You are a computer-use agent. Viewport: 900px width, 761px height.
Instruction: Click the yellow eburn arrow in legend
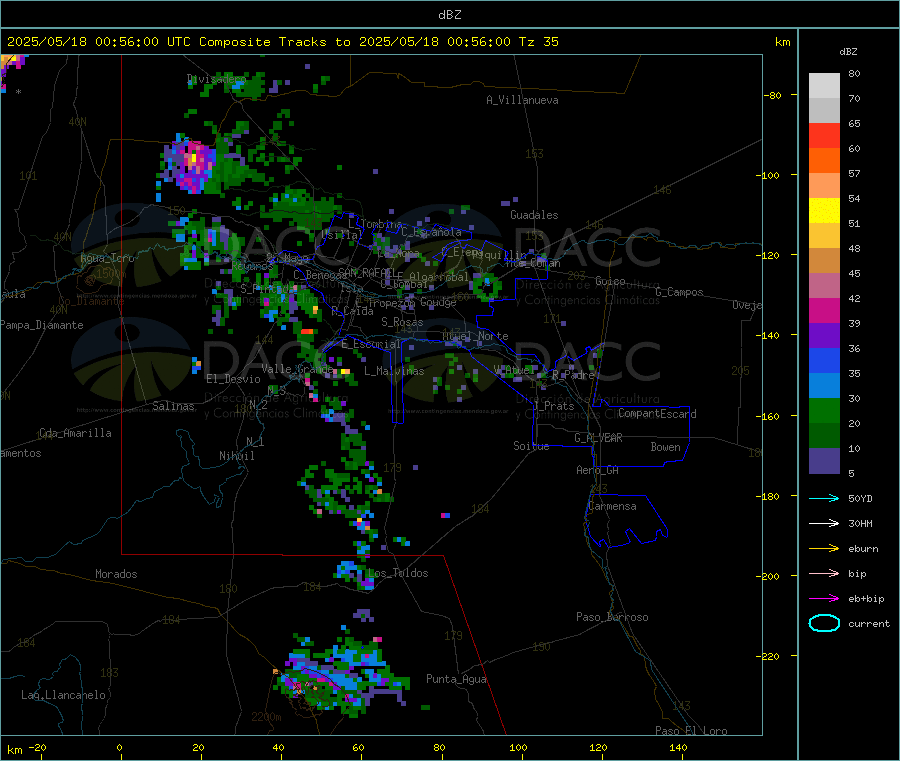(x=824, y=548)
